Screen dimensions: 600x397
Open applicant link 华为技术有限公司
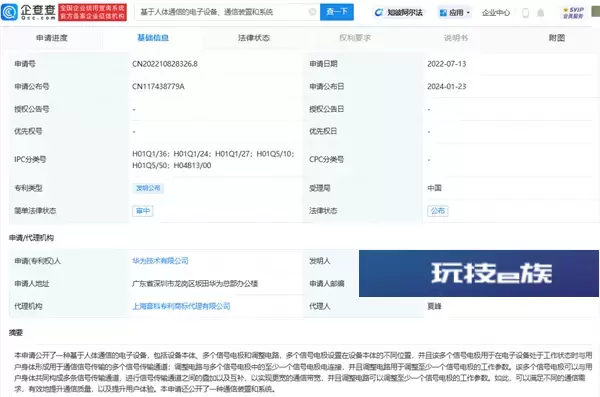pos(160,261)
